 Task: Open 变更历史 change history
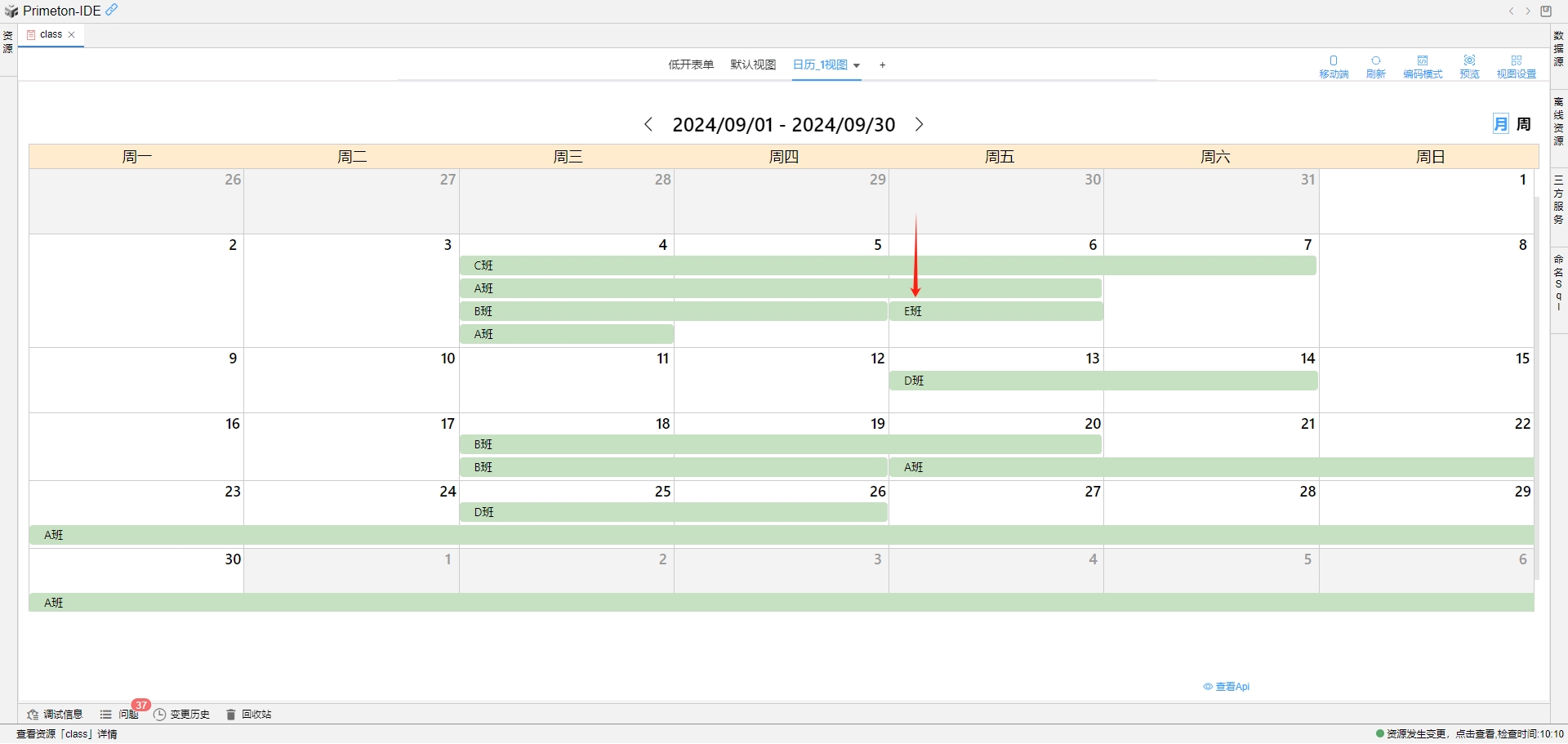pyautogui.click(x=182, y=715)
